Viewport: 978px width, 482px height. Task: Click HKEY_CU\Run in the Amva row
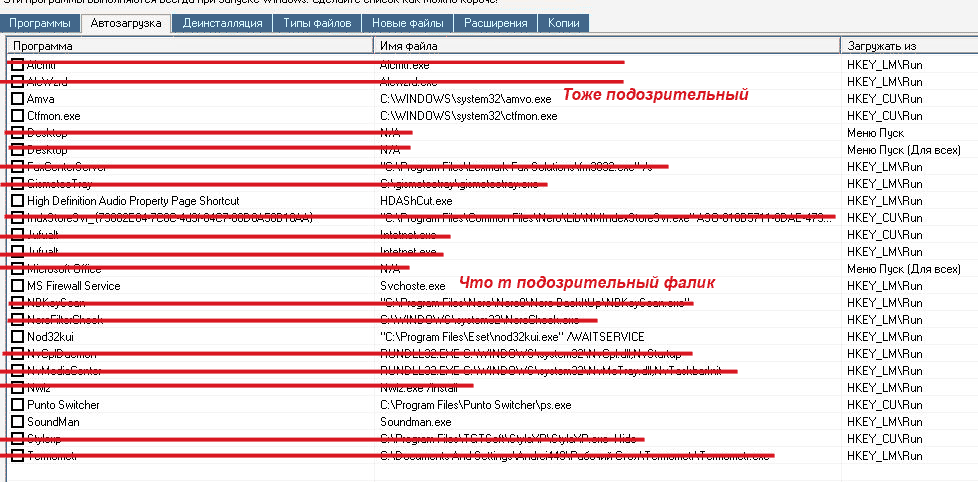coord(884,99)
